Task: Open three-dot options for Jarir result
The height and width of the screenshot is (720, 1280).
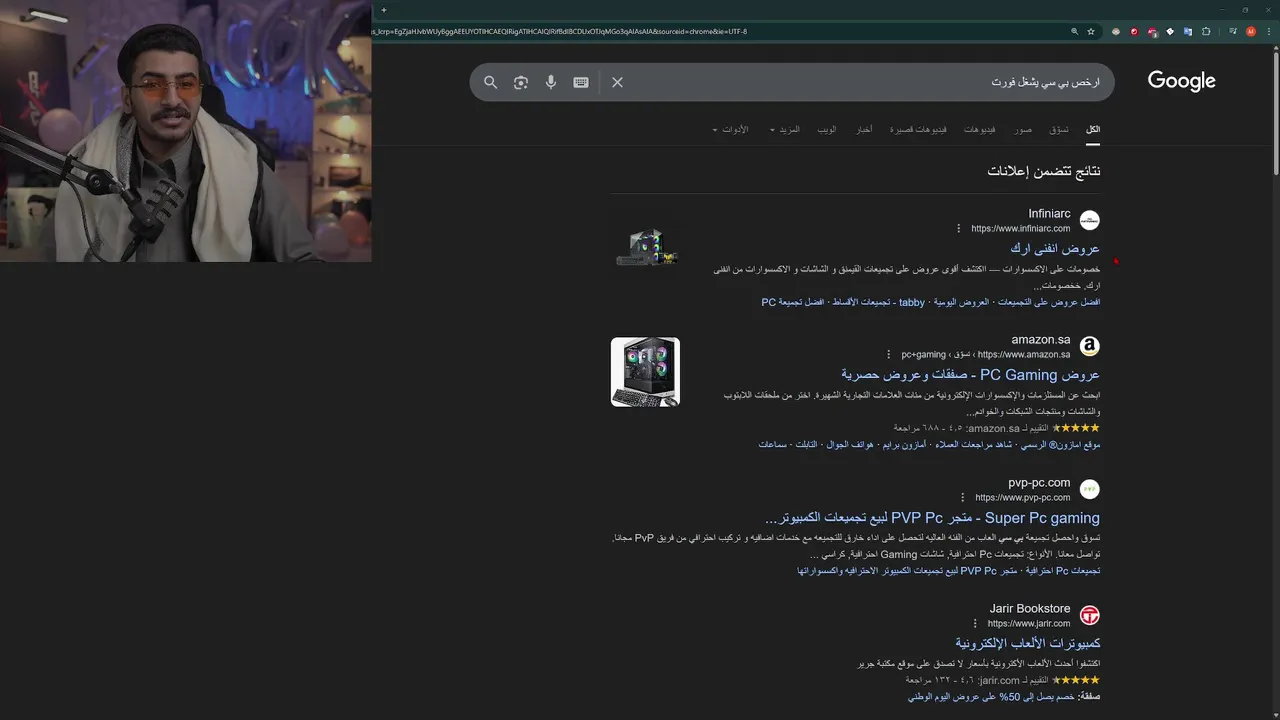Action: coord(975,624)
